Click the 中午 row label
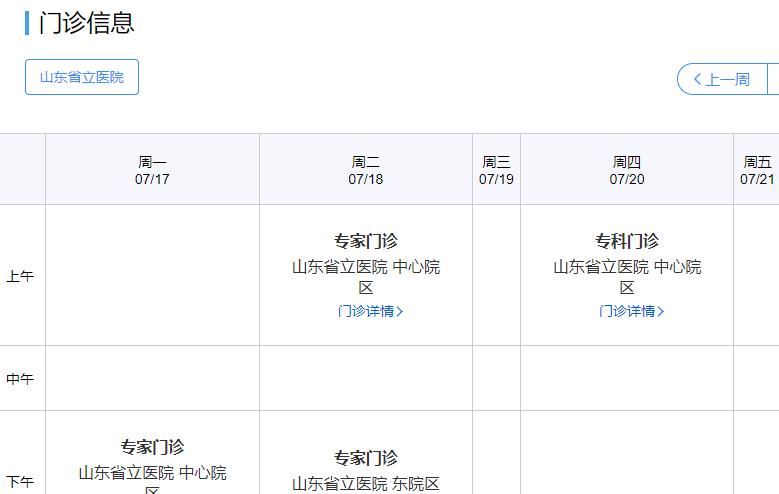 click(x=21, y=379)
